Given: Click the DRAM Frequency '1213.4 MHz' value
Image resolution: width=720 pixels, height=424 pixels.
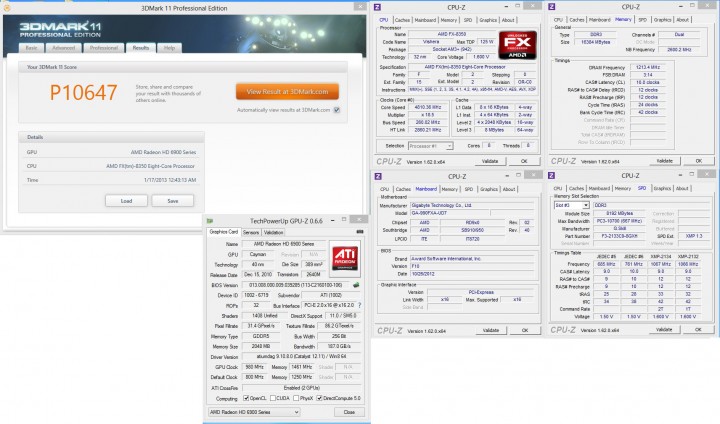Looking at the screenshot, I should click(648, 67).
